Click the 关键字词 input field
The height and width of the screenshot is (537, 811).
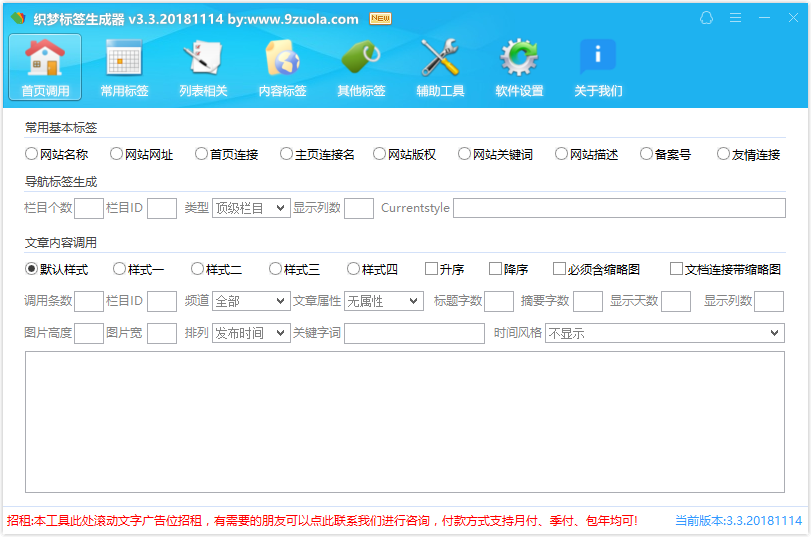[x=414, y=333]
